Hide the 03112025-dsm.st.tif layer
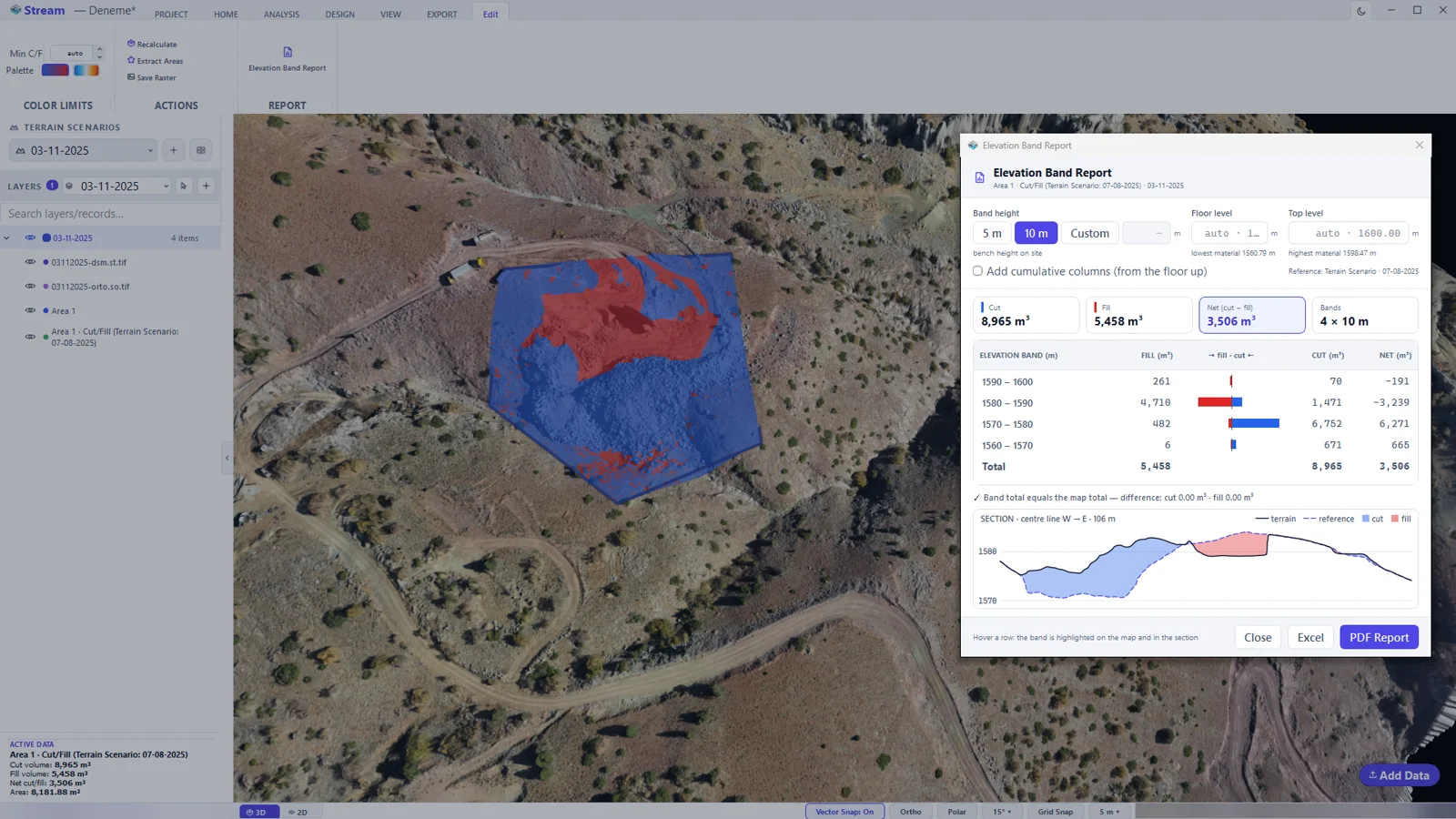Screen dimensions: 1456x819 tap(30, 262)
